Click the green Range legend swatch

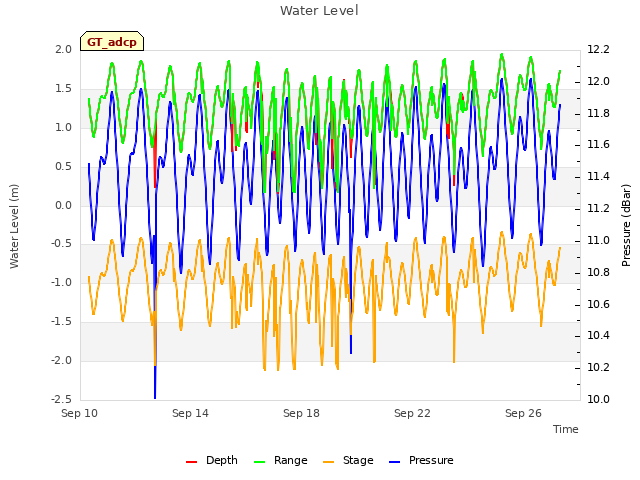click(259, 462)
